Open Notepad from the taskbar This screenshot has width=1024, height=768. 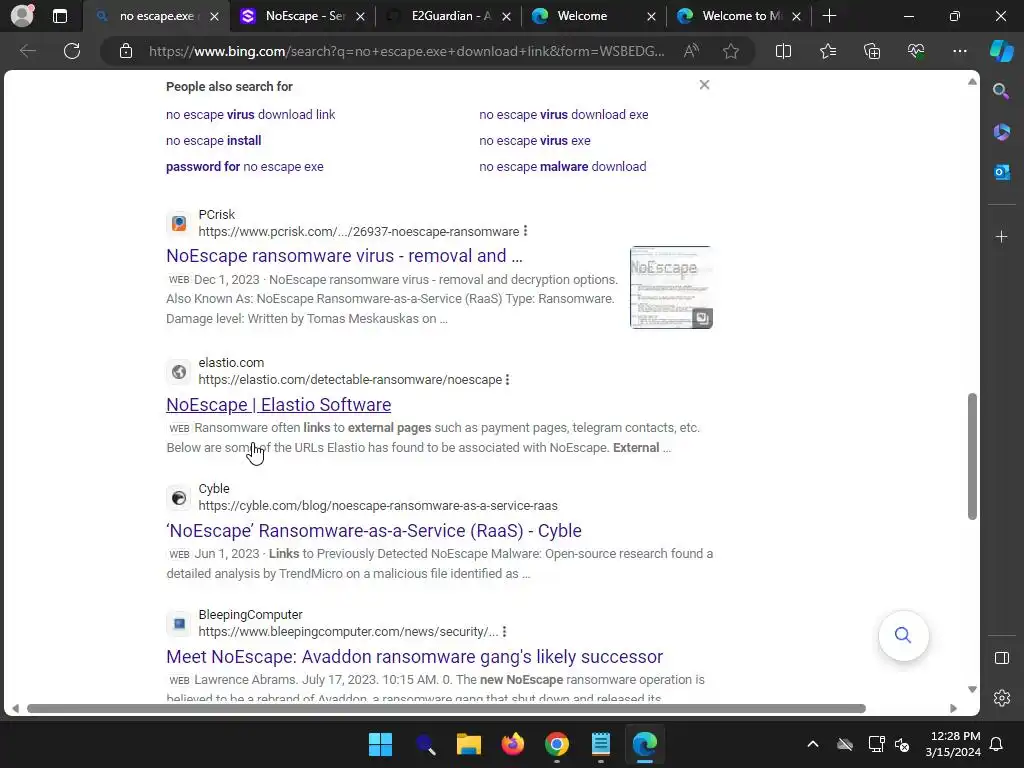[600, 744]
